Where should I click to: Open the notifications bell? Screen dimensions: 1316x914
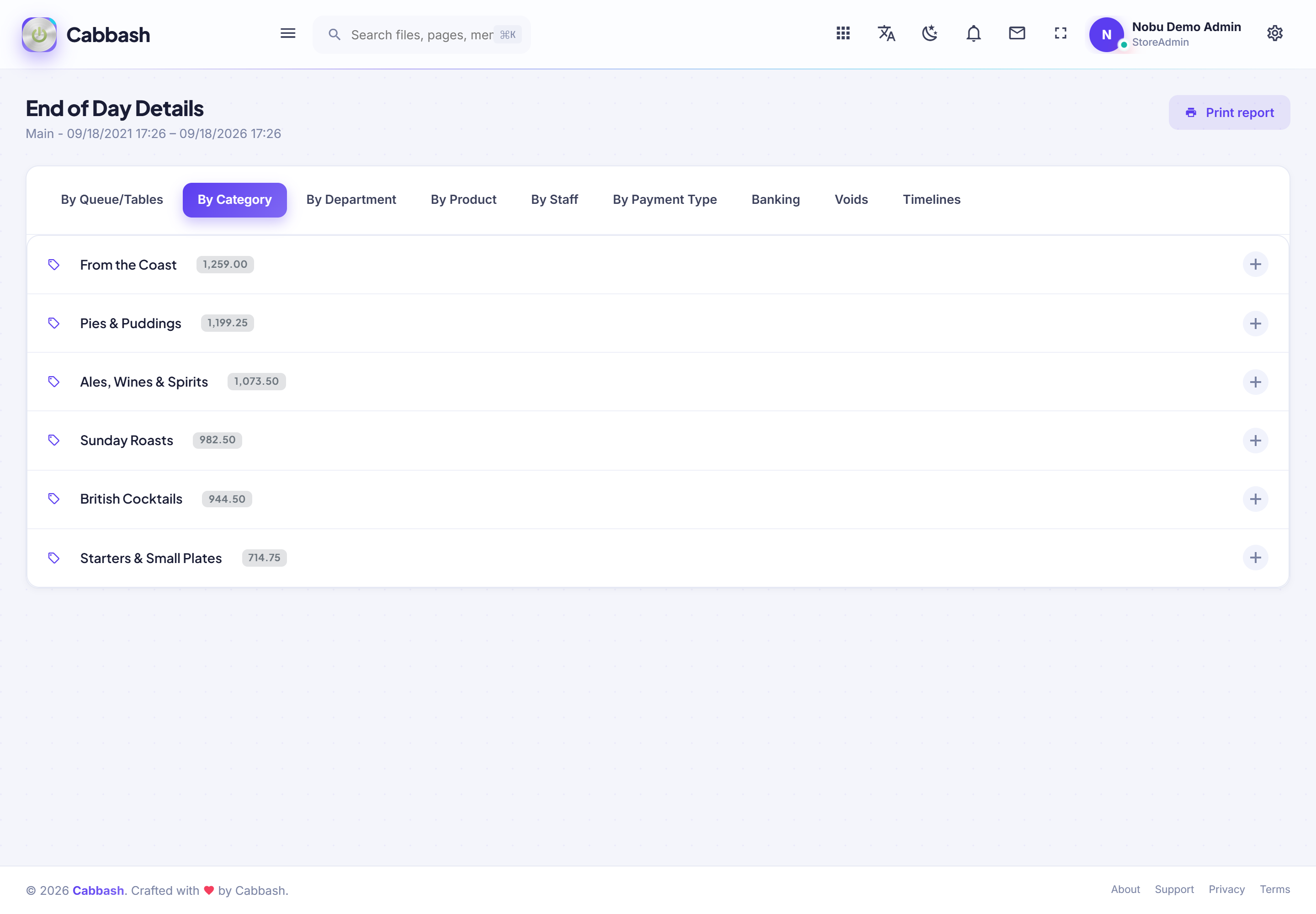973,33
